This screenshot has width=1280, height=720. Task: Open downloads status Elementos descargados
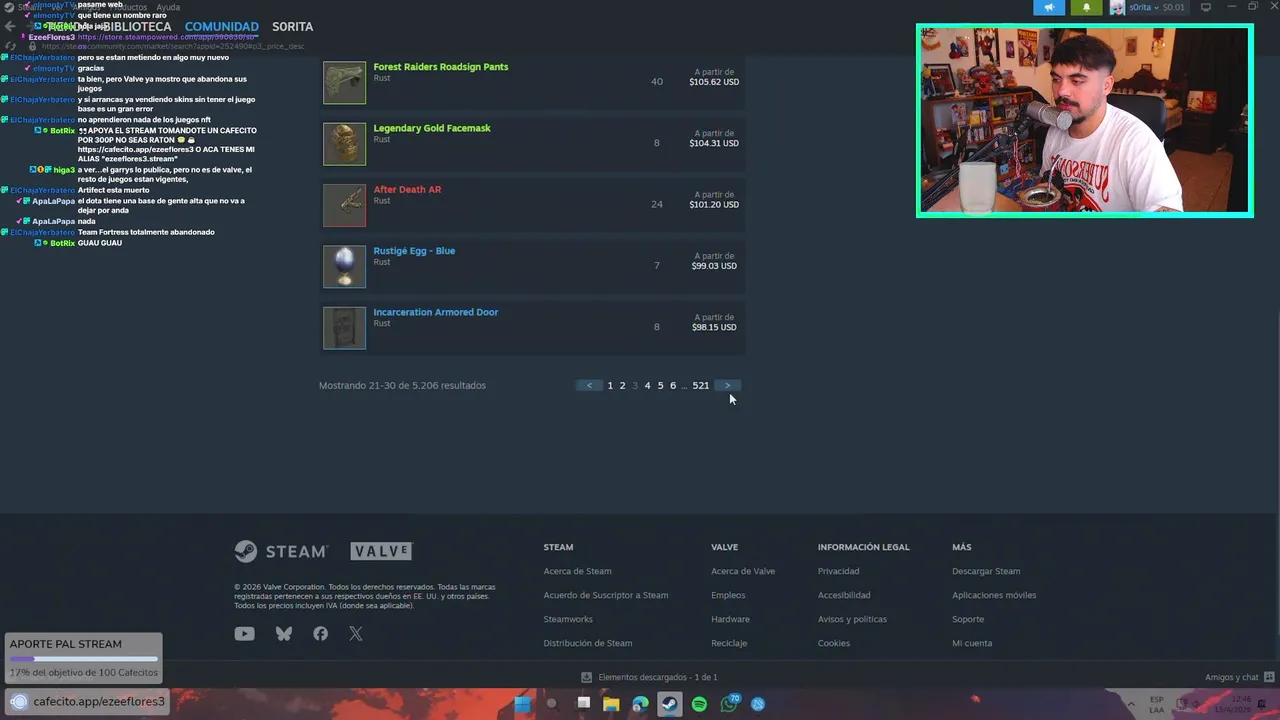tap(650, 677)
